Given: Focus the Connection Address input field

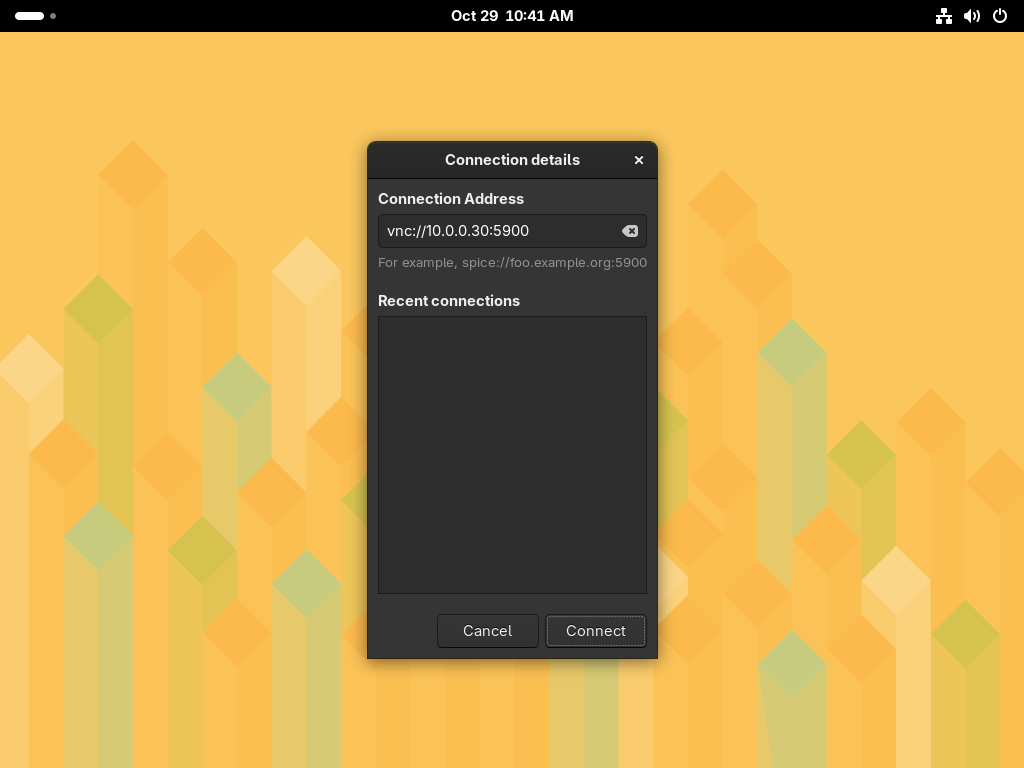Looking at the screenshot, I should (512, 231).
